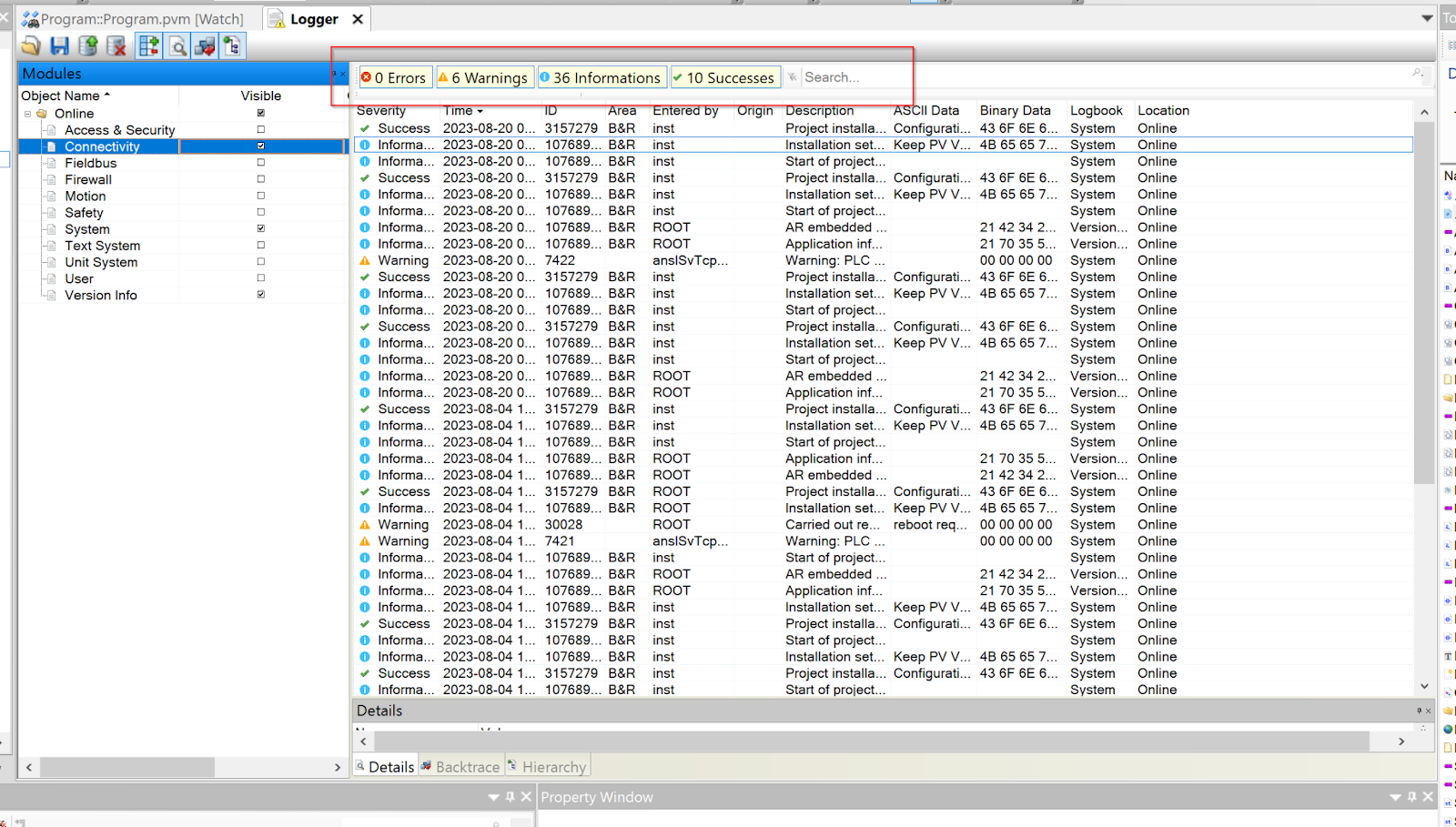Click the save floppy disk toolbar icon
The height and width of the screenshot is (827, 1456).
[x=60, y=46]
